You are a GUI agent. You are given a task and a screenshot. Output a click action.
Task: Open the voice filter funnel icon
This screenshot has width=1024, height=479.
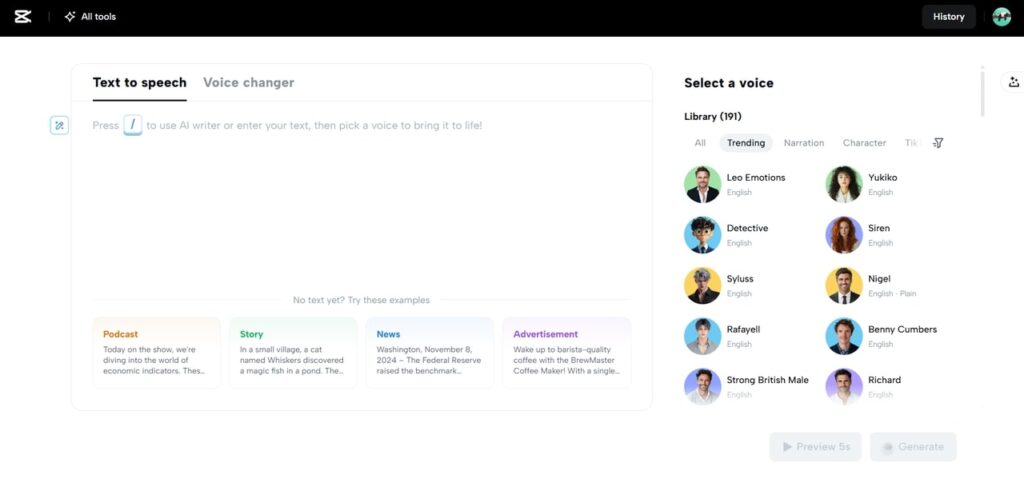pyautogui.click(x=938, y=143)
